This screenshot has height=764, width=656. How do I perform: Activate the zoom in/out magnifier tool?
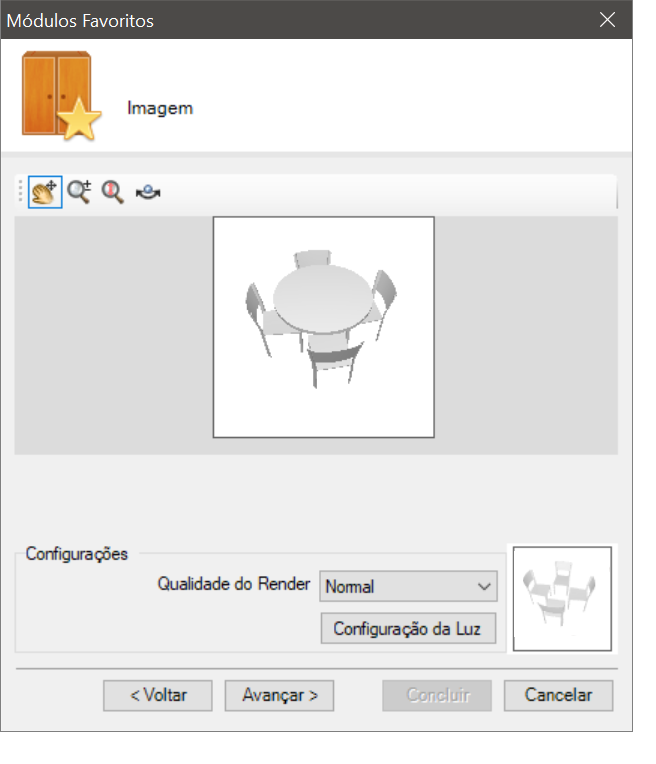[79, 192]
